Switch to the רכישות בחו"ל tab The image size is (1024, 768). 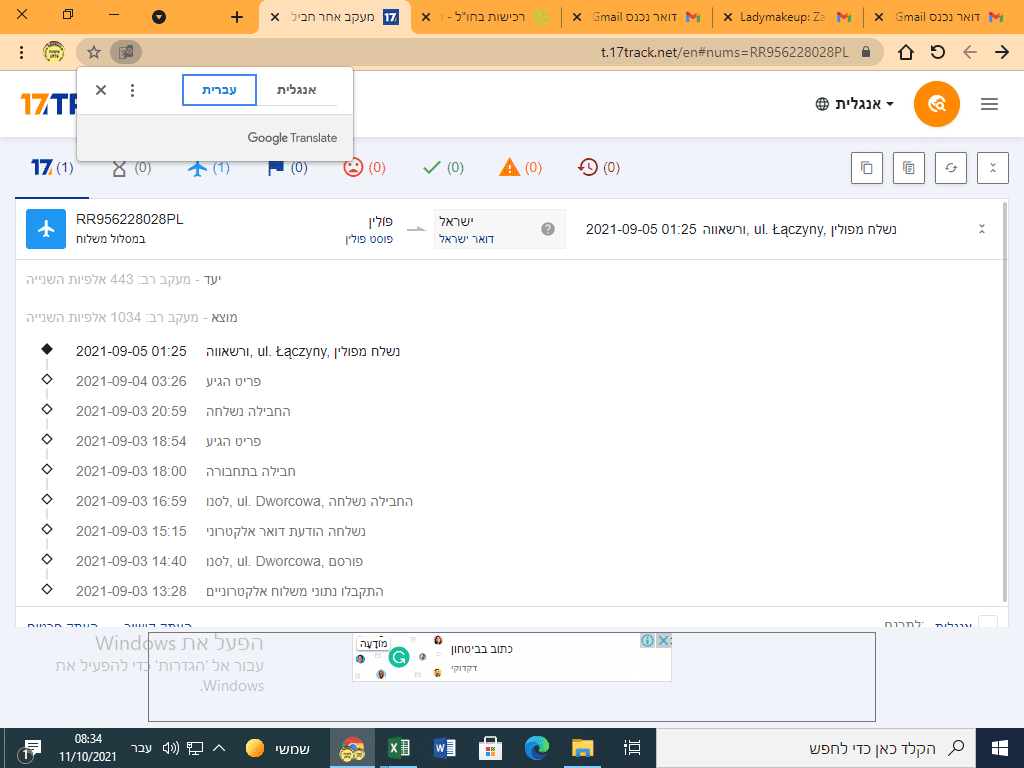click(487, 17)
